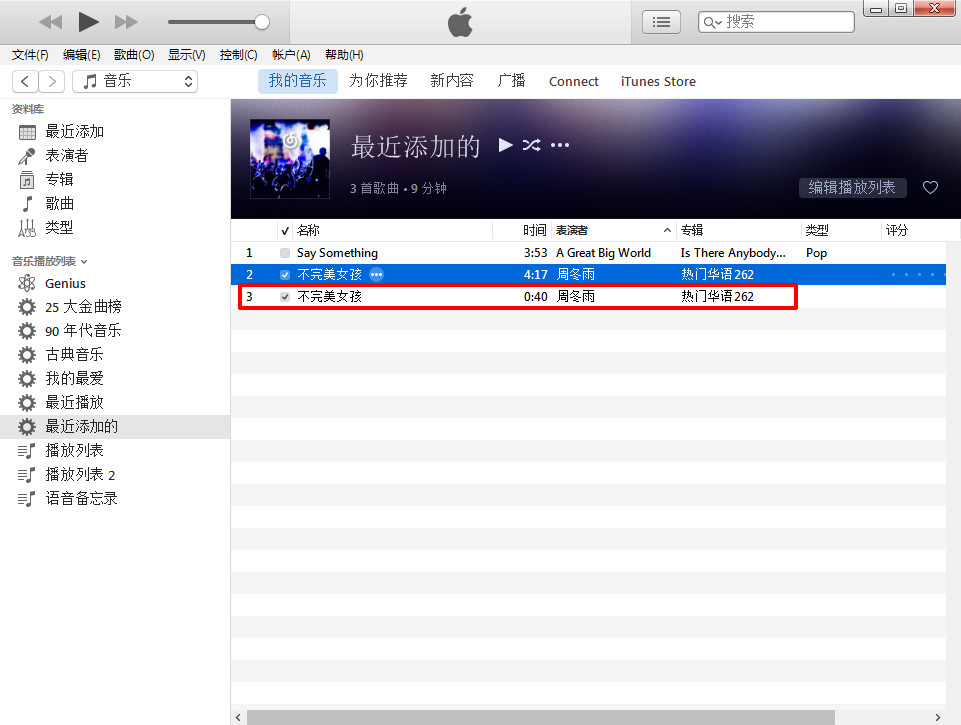Open the 最近播放 smart playlist
Screen dimensions: 961x725
coord(74,403)
